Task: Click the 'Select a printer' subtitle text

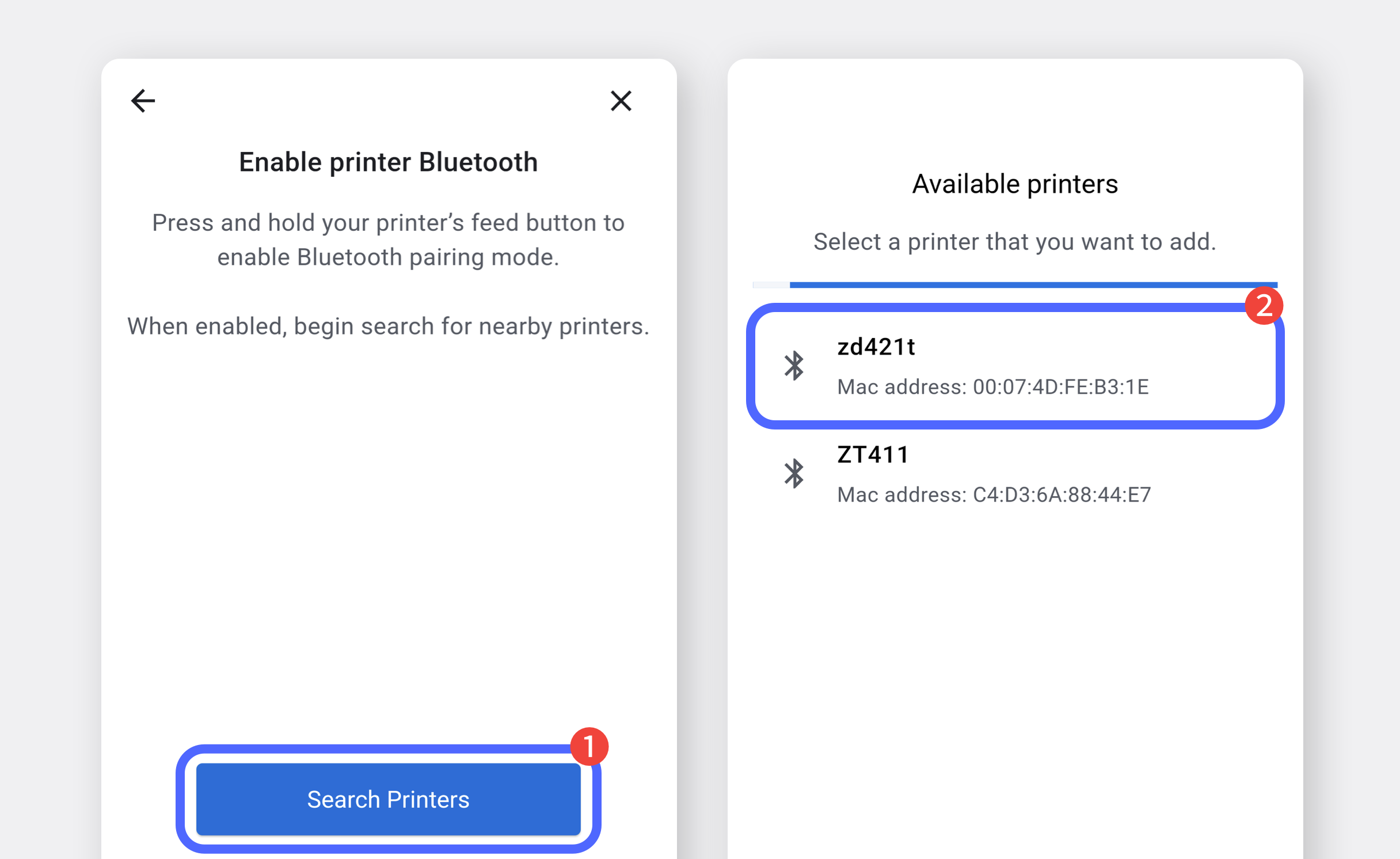Action: [x=1014, y=242]
